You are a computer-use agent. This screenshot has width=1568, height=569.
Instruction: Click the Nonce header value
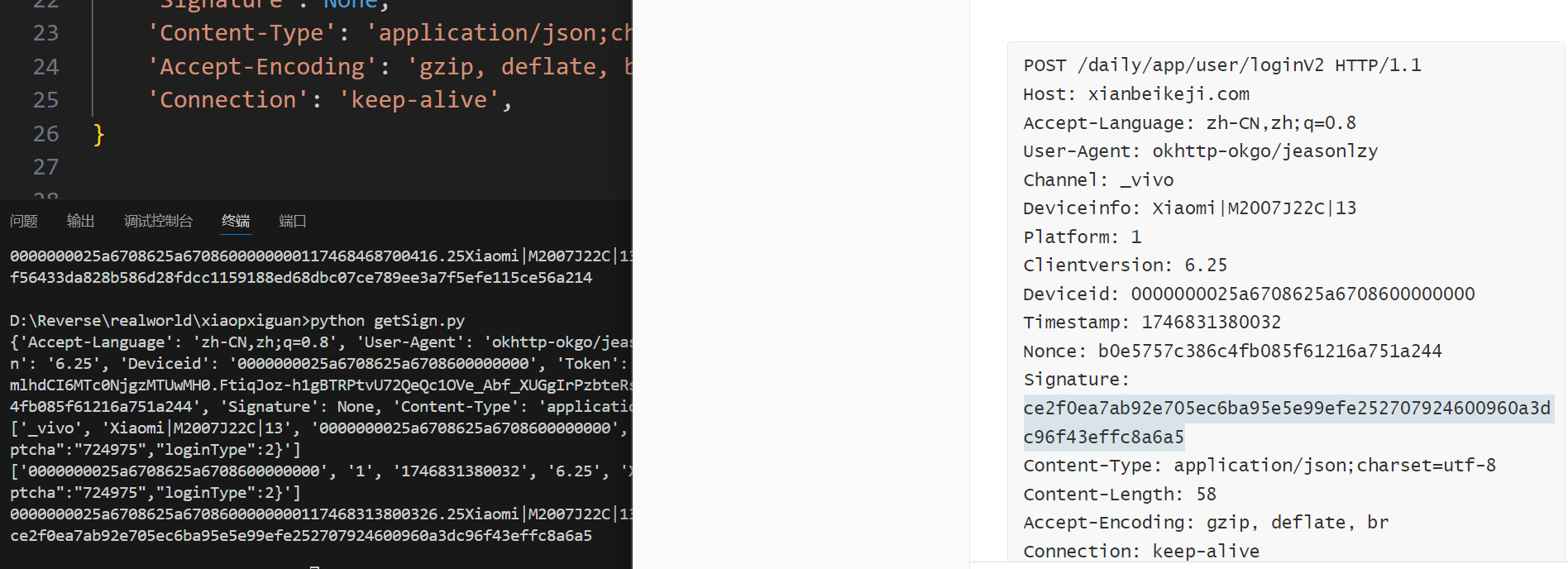[x=1269, y=351]
